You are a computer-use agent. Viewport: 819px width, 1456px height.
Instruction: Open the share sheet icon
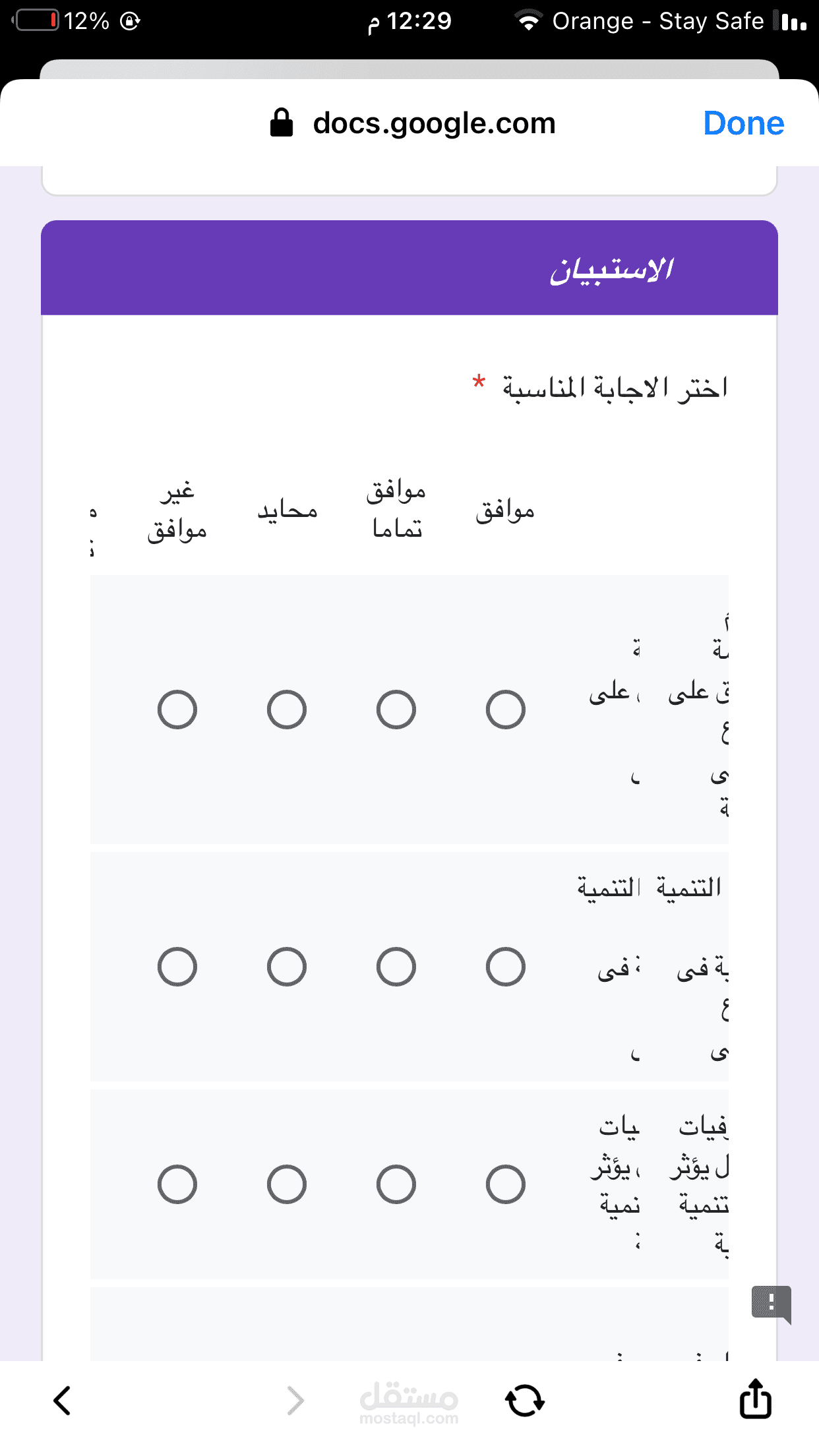tap(755, 1398)
